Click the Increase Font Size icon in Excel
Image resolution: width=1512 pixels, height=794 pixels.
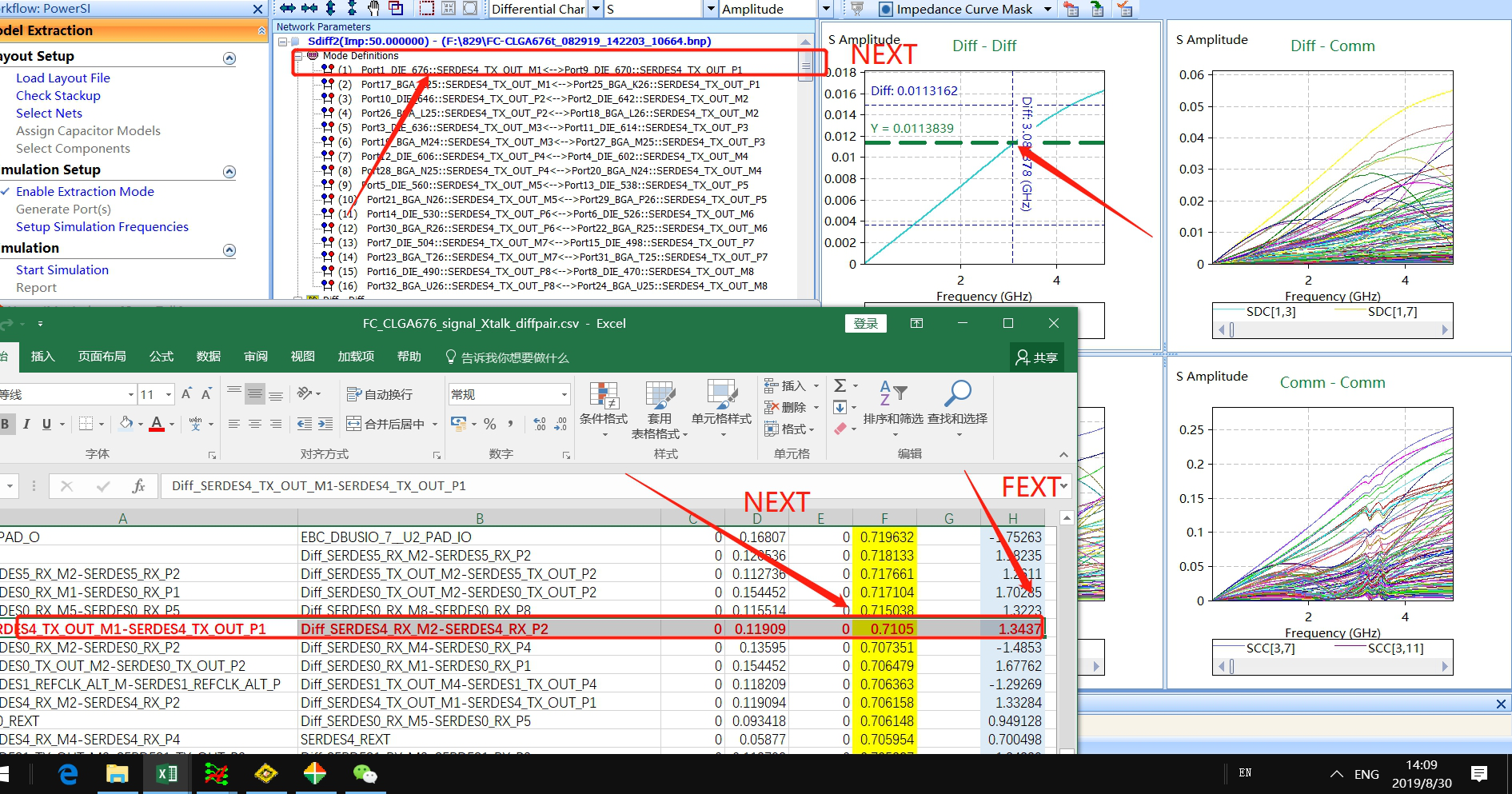(186, 394)
